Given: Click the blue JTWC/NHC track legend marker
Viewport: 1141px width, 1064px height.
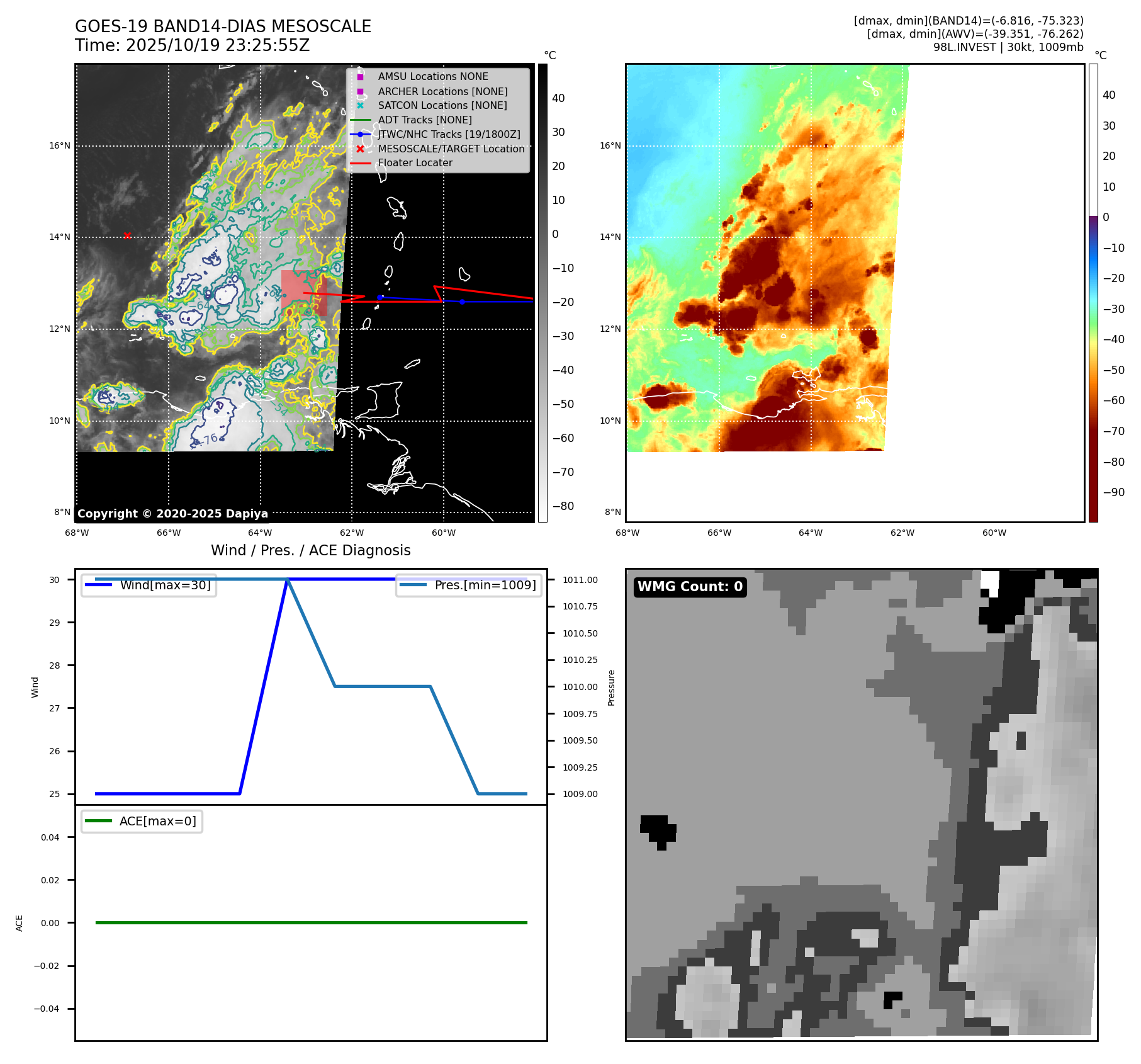Looking at the screenshot, I should pos(360,135).
